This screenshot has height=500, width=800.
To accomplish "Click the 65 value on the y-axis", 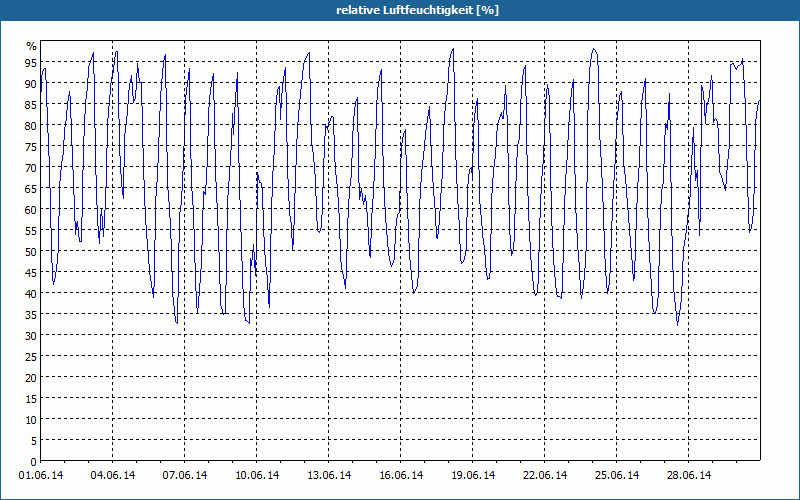I will tap(31, 189).
